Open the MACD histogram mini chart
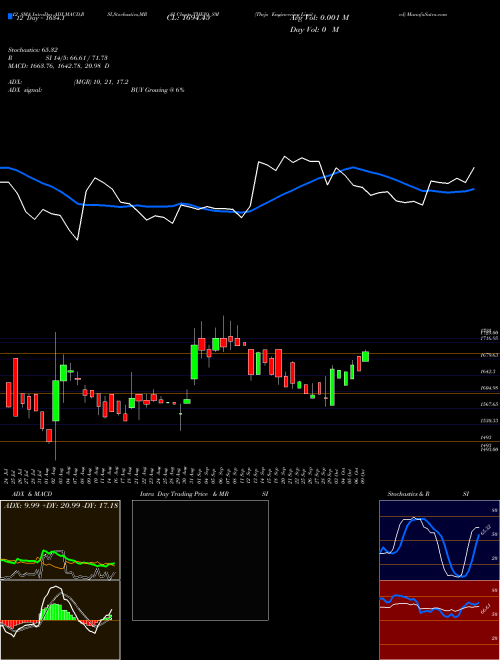Screen dimensions: 500x660 (60, 620)
